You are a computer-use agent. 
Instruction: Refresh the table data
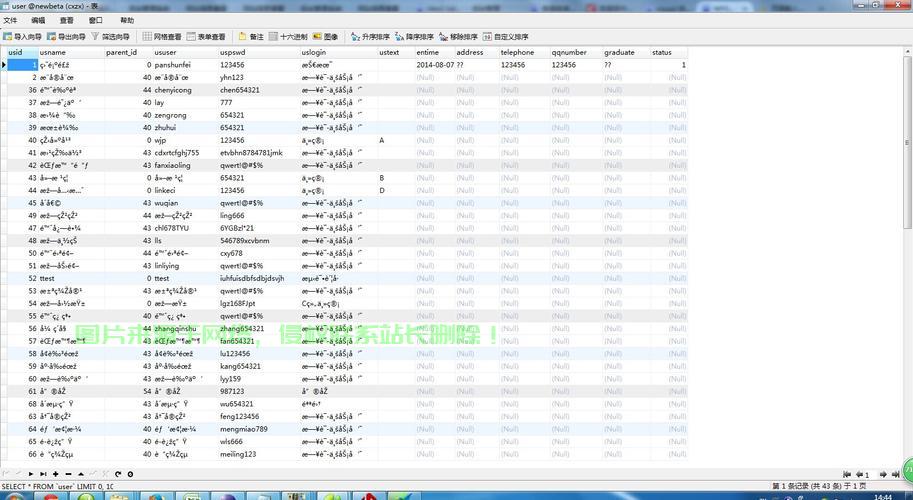pyautogui.click(x=118, y=474)
